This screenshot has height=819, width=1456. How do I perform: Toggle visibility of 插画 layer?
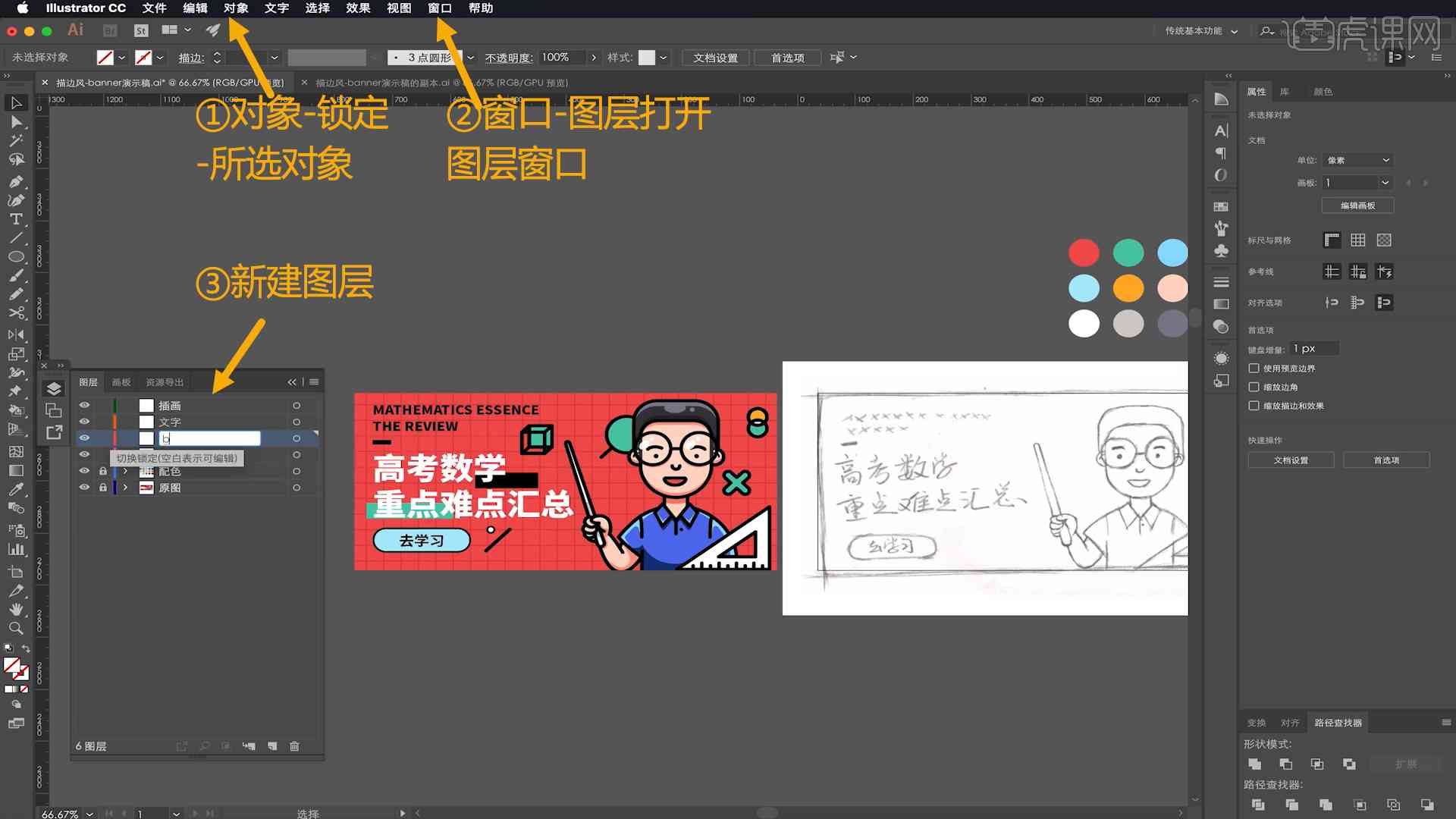(84, 405)
